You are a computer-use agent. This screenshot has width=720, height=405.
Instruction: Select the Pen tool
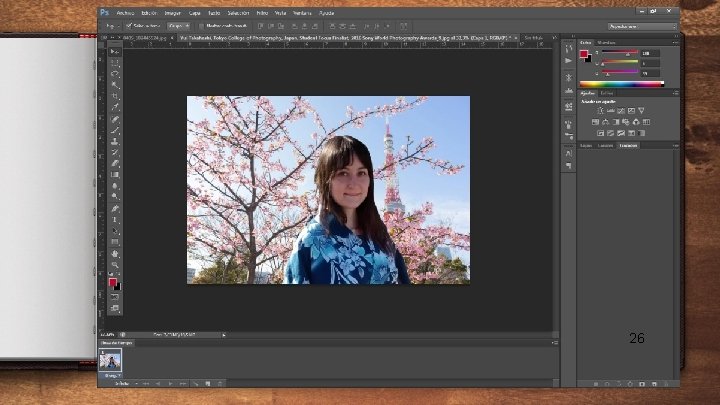[x=114, y=209]
